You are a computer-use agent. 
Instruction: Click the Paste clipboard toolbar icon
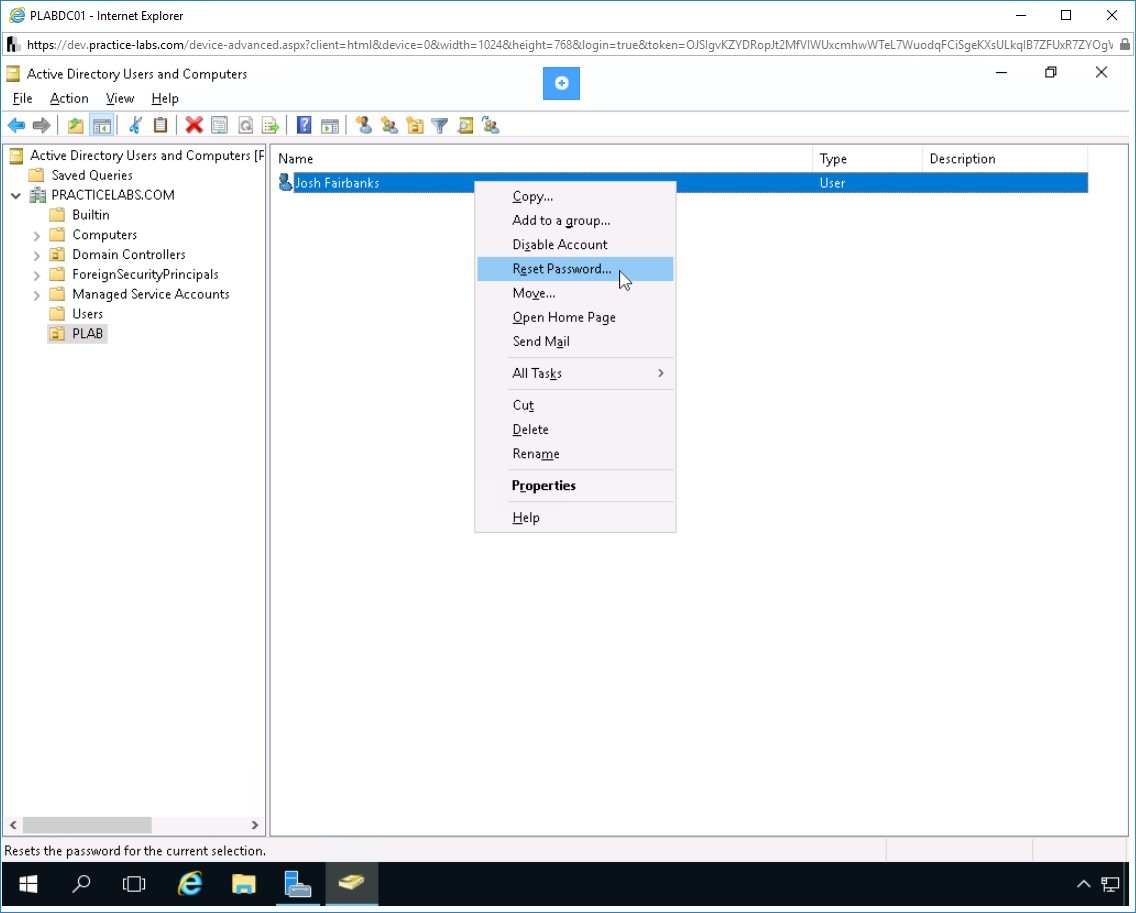(x=160, y=125)
